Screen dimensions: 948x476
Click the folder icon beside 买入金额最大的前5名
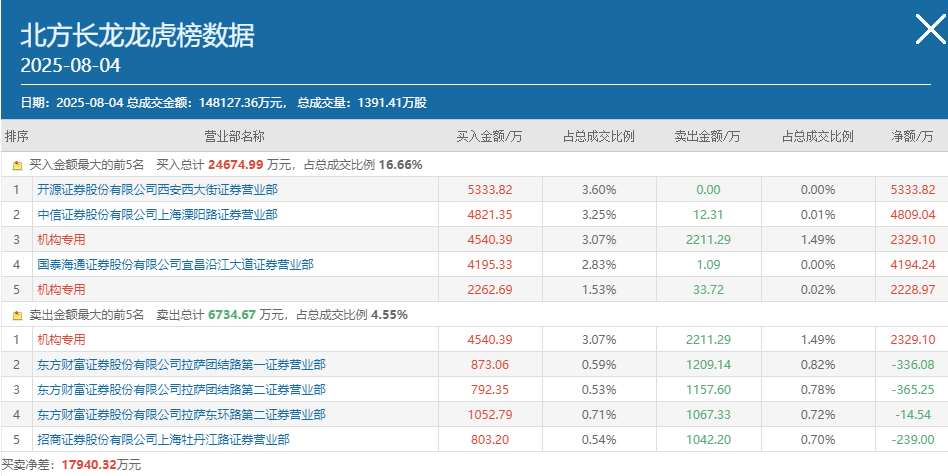click(18, 165)
